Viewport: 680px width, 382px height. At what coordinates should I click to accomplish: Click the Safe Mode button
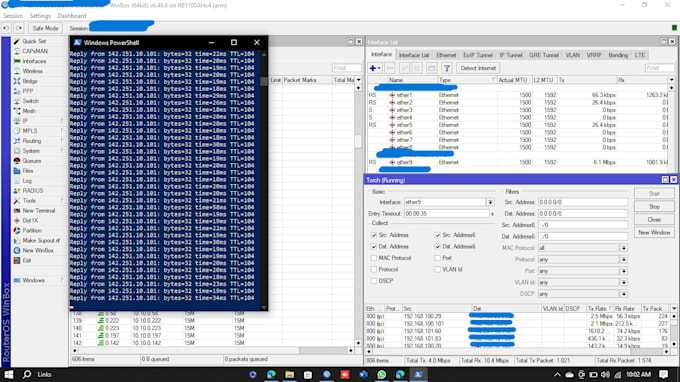[45, 28]
